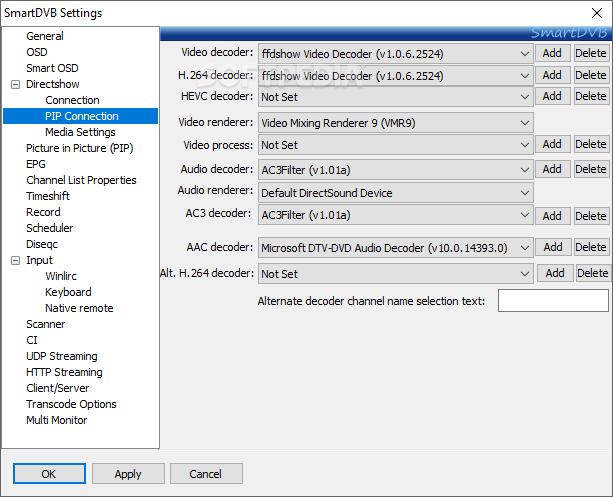Select Picture in Picture (PIP) item
The image size is (613, 497).
point(79,148)
